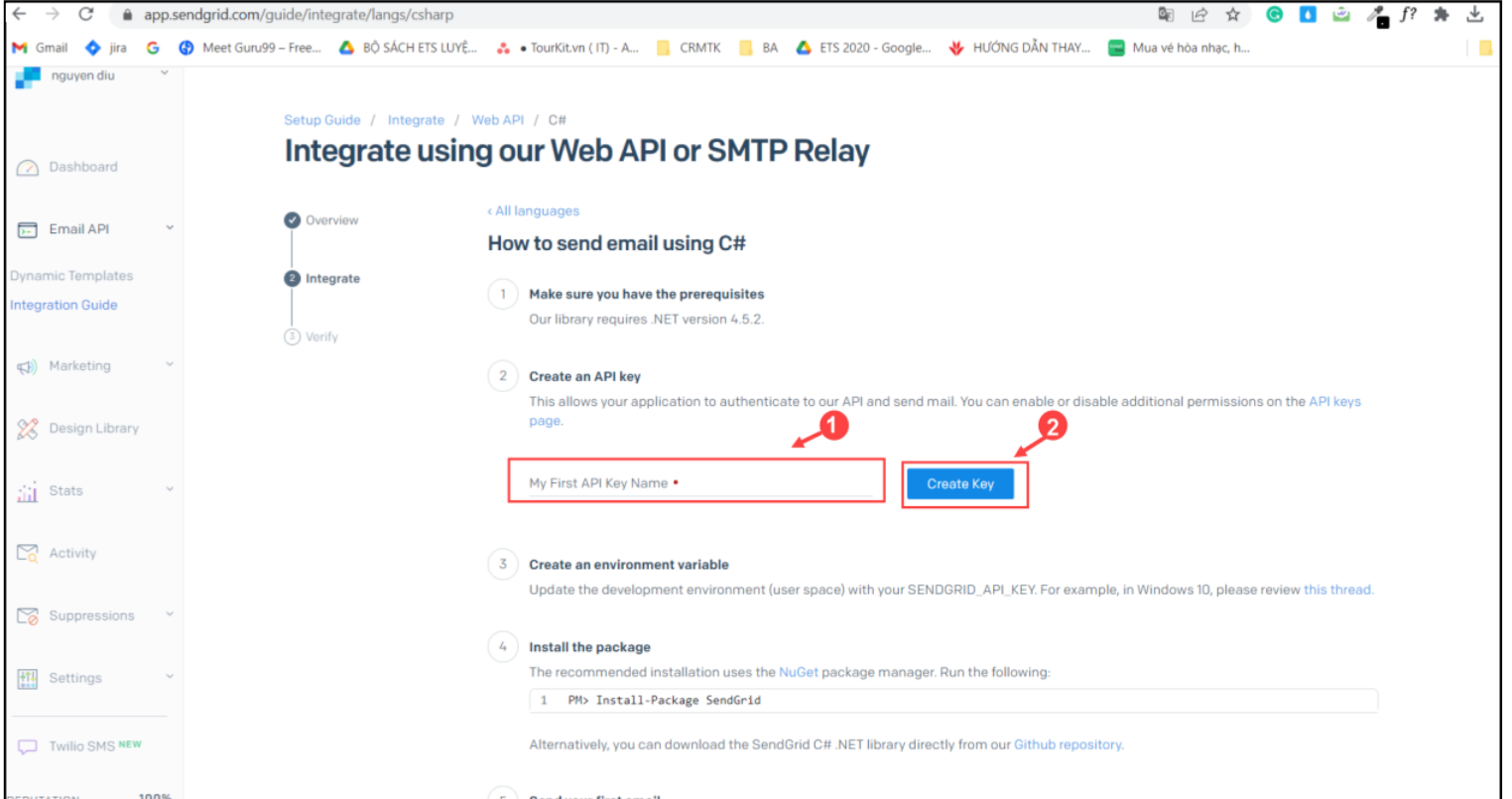
Task: Select the Integrate step in progress list
Action: [322, 279]
